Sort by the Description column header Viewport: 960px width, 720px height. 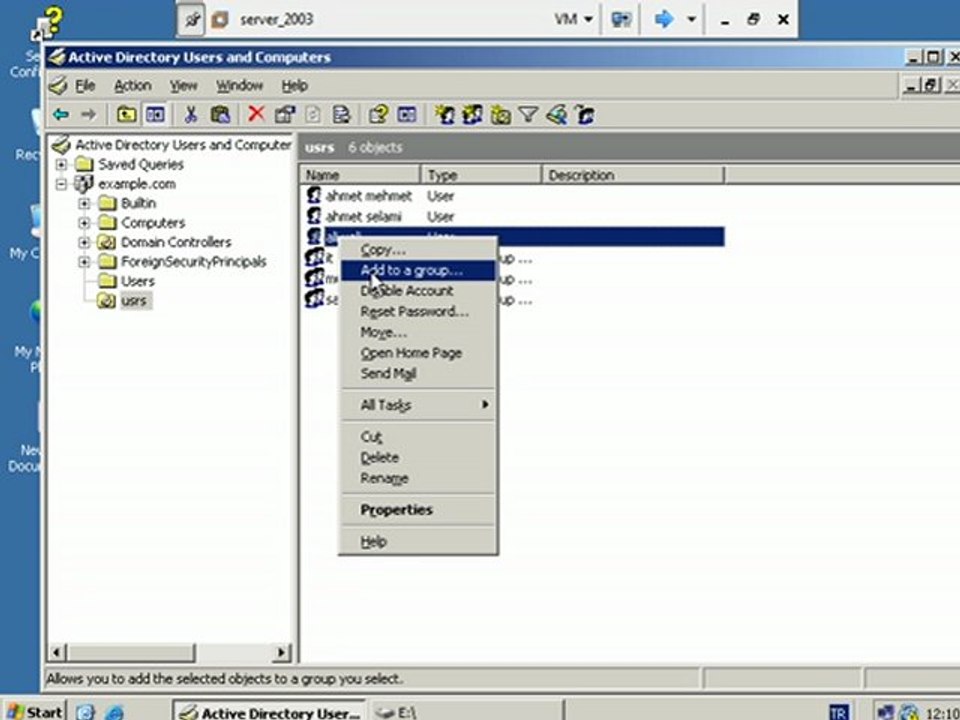click(632, 175)
